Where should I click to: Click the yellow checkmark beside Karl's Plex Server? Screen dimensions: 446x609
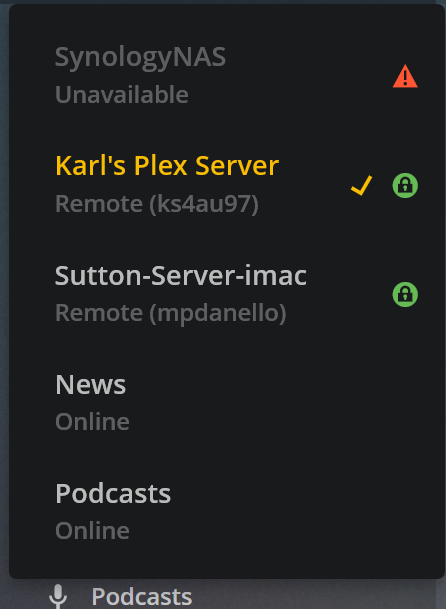(x=362, y=185)
